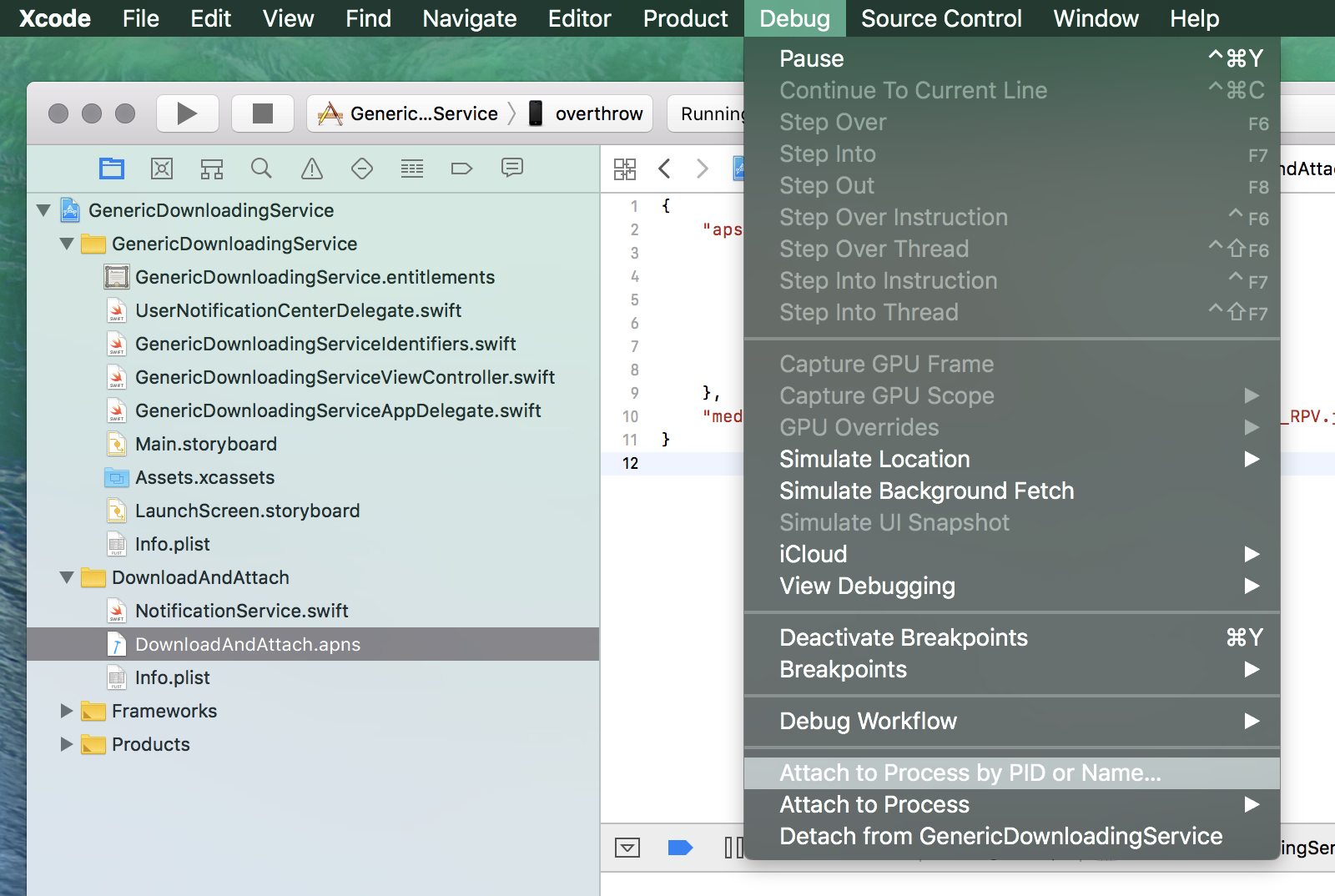This screenshot has width=1335, height=896.
Task: Select Main.storyboard in navigator
Action: 313,444
